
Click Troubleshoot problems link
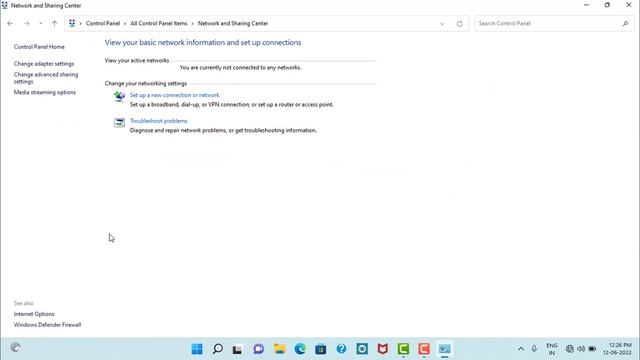point(158,121)
